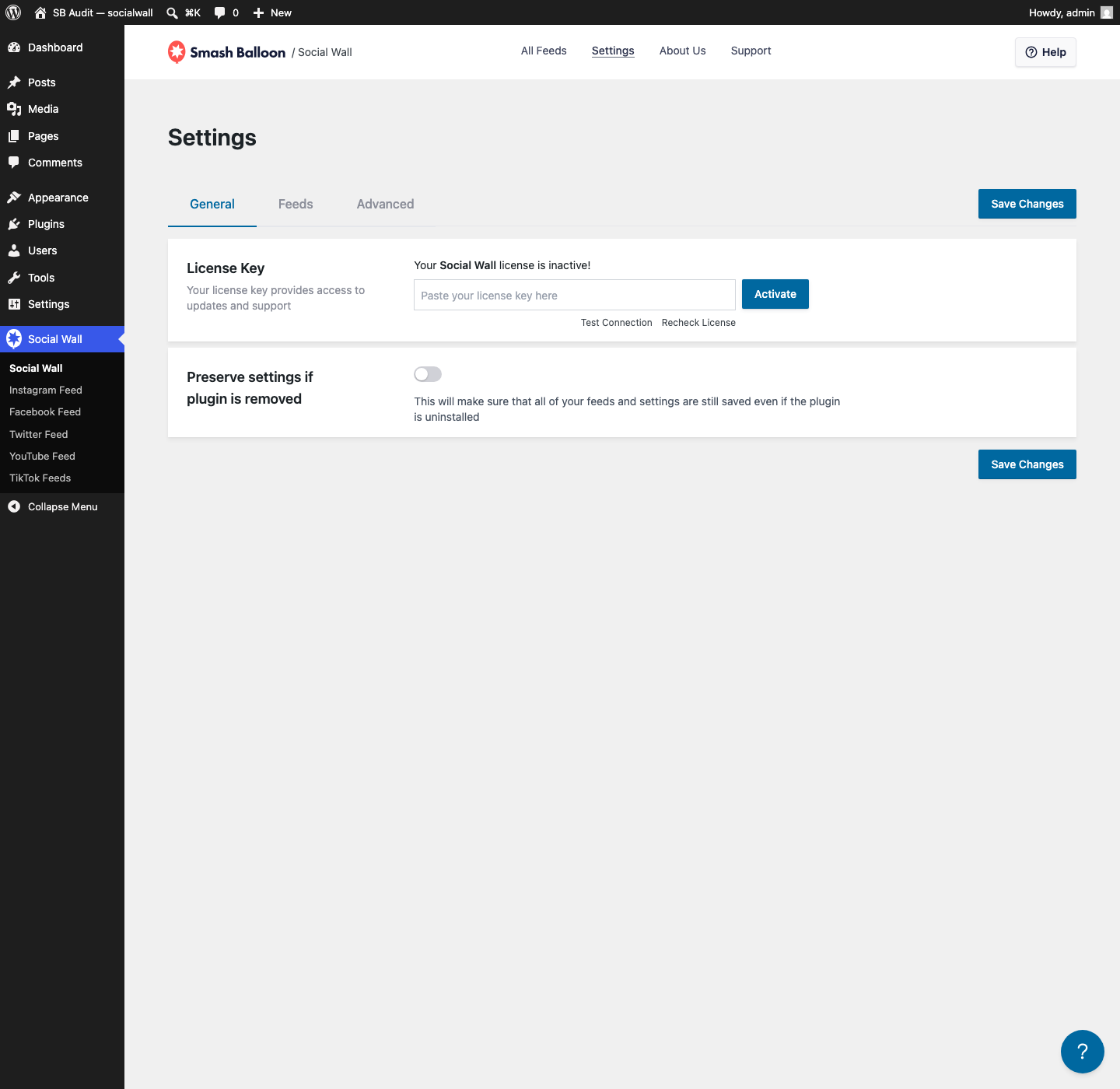This screenshot has height=1089, width=1120.
Task: Click the New label in admin bar
Action: pos(282,12)
